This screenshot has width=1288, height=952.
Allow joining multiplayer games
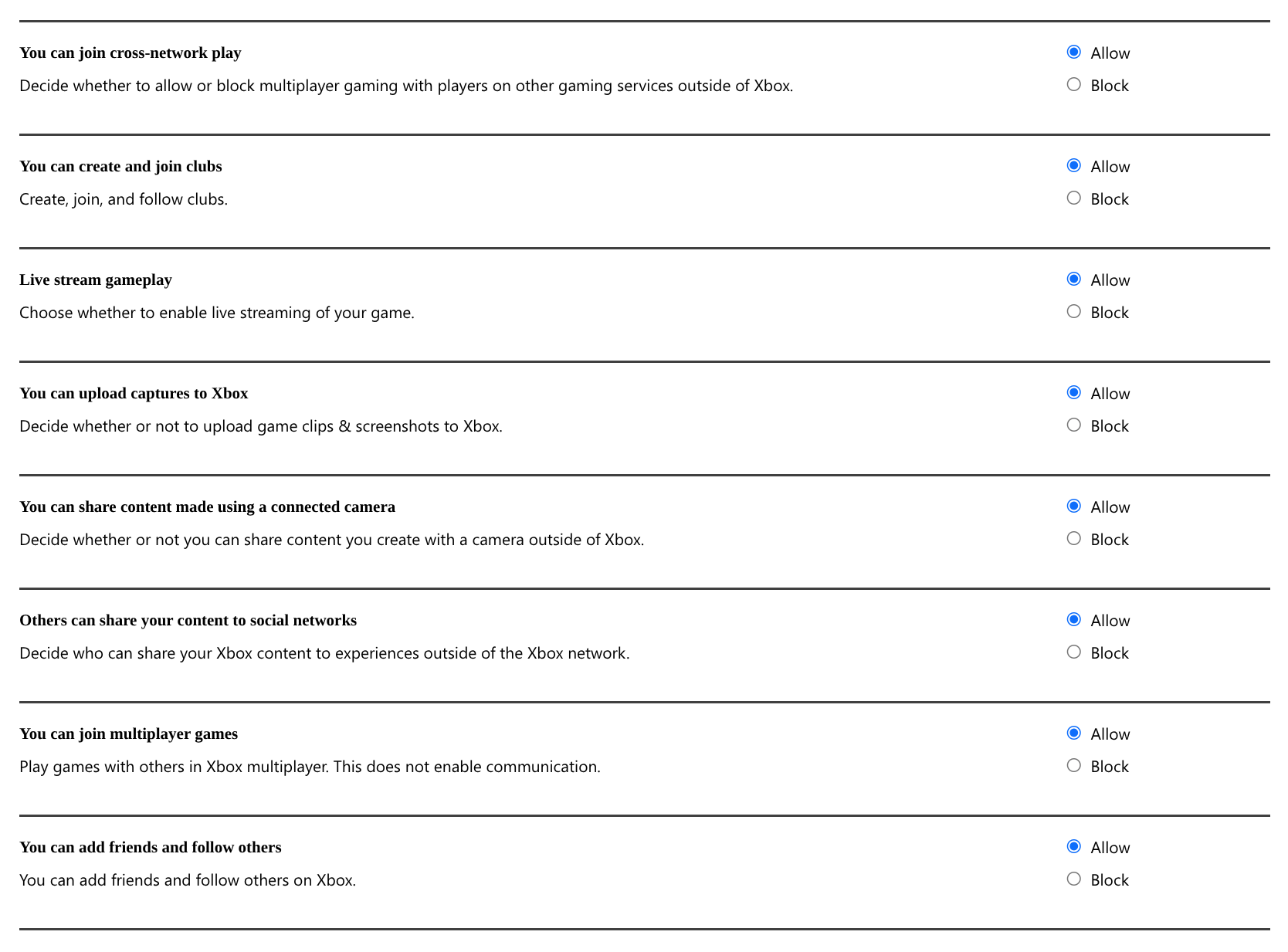[x=1073, y=733]
